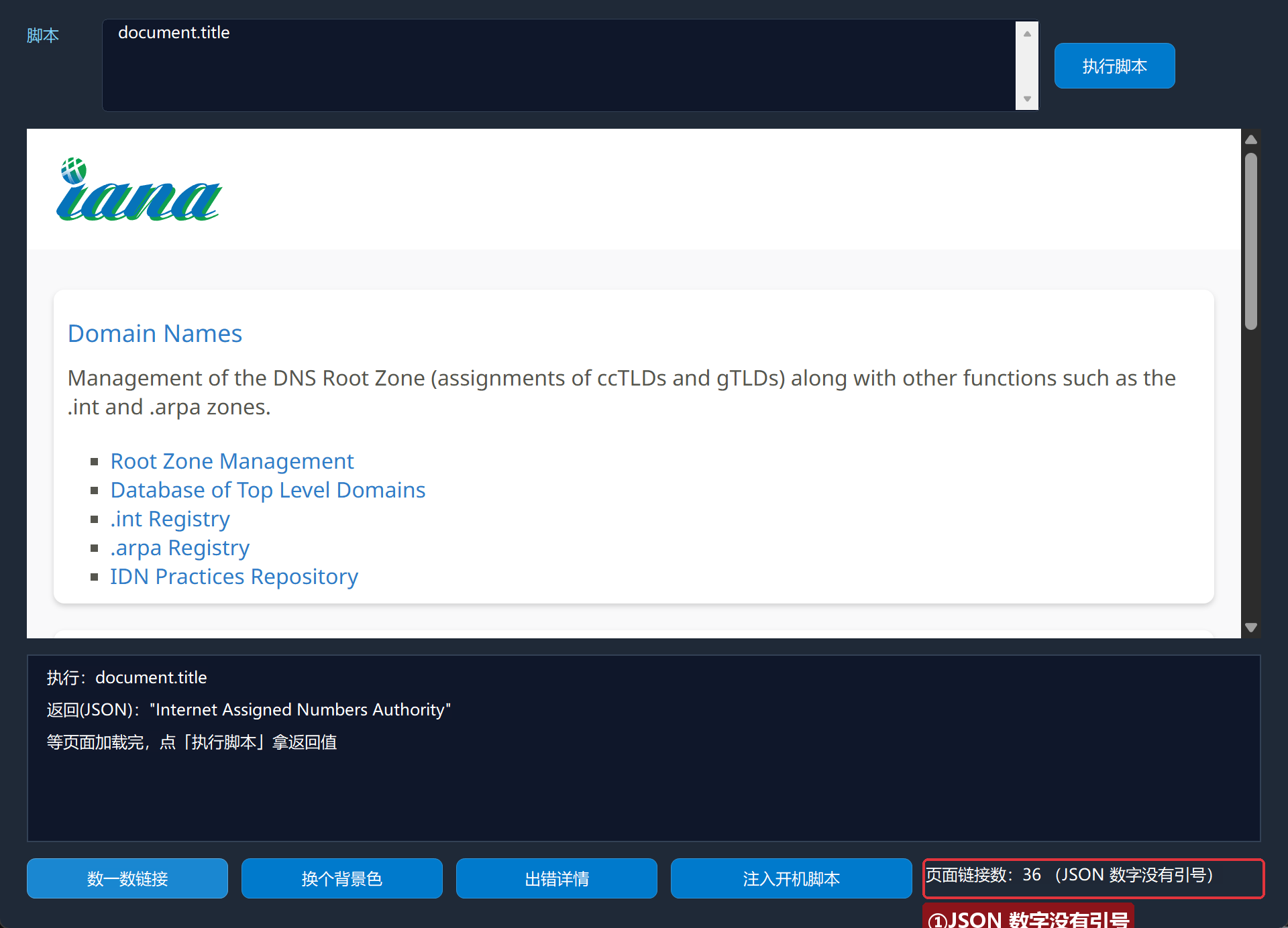The height and width of the screenshot is (928, 1288).
Task: Click the webpage vertical scrollbar thumb
Action: 1251,241
